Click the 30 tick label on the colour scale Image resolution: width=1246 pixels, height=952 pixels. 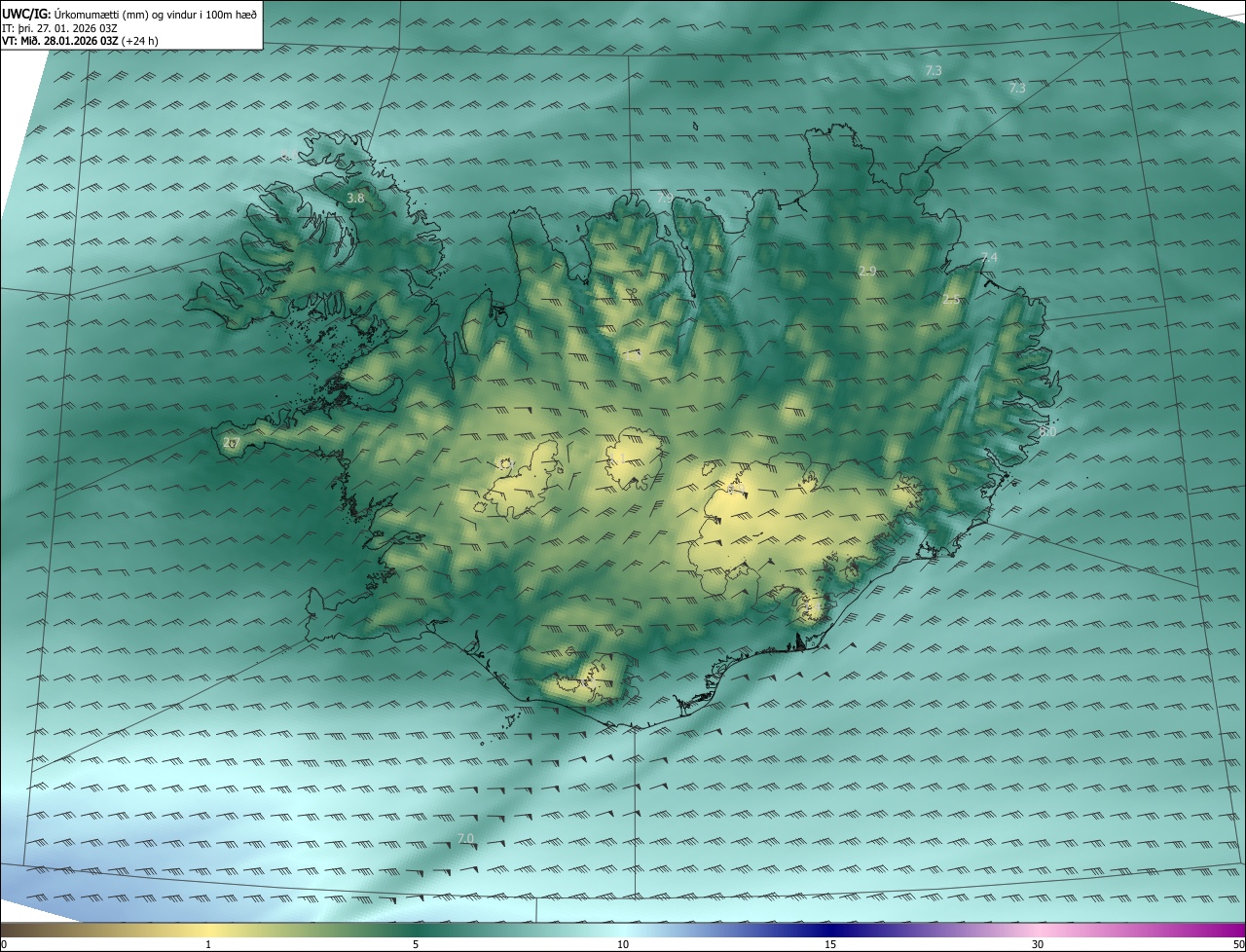[x=1038, y=945]
